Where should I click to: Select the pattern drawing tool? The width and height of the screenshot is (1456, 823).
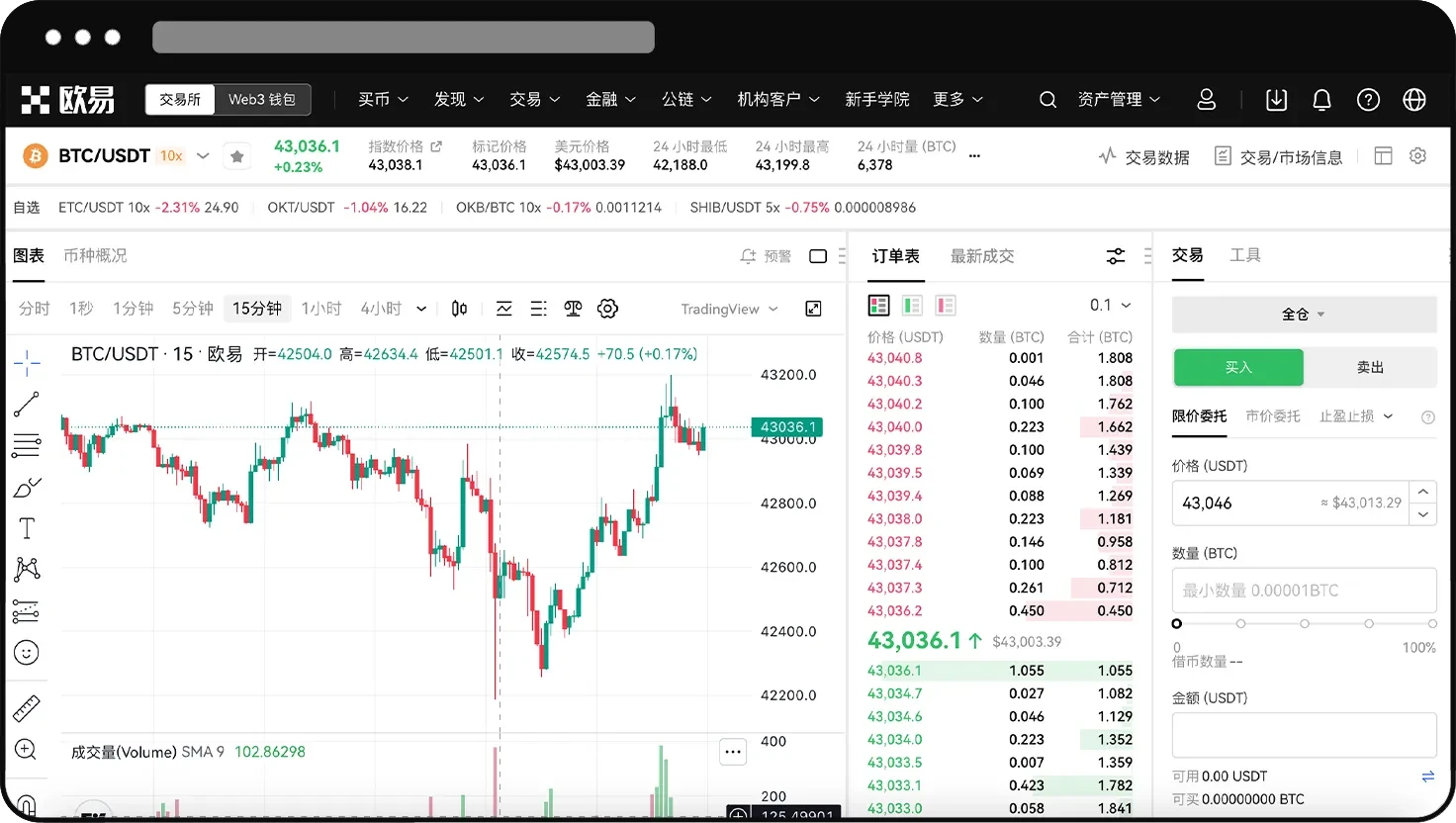click(x=27, y=569)
